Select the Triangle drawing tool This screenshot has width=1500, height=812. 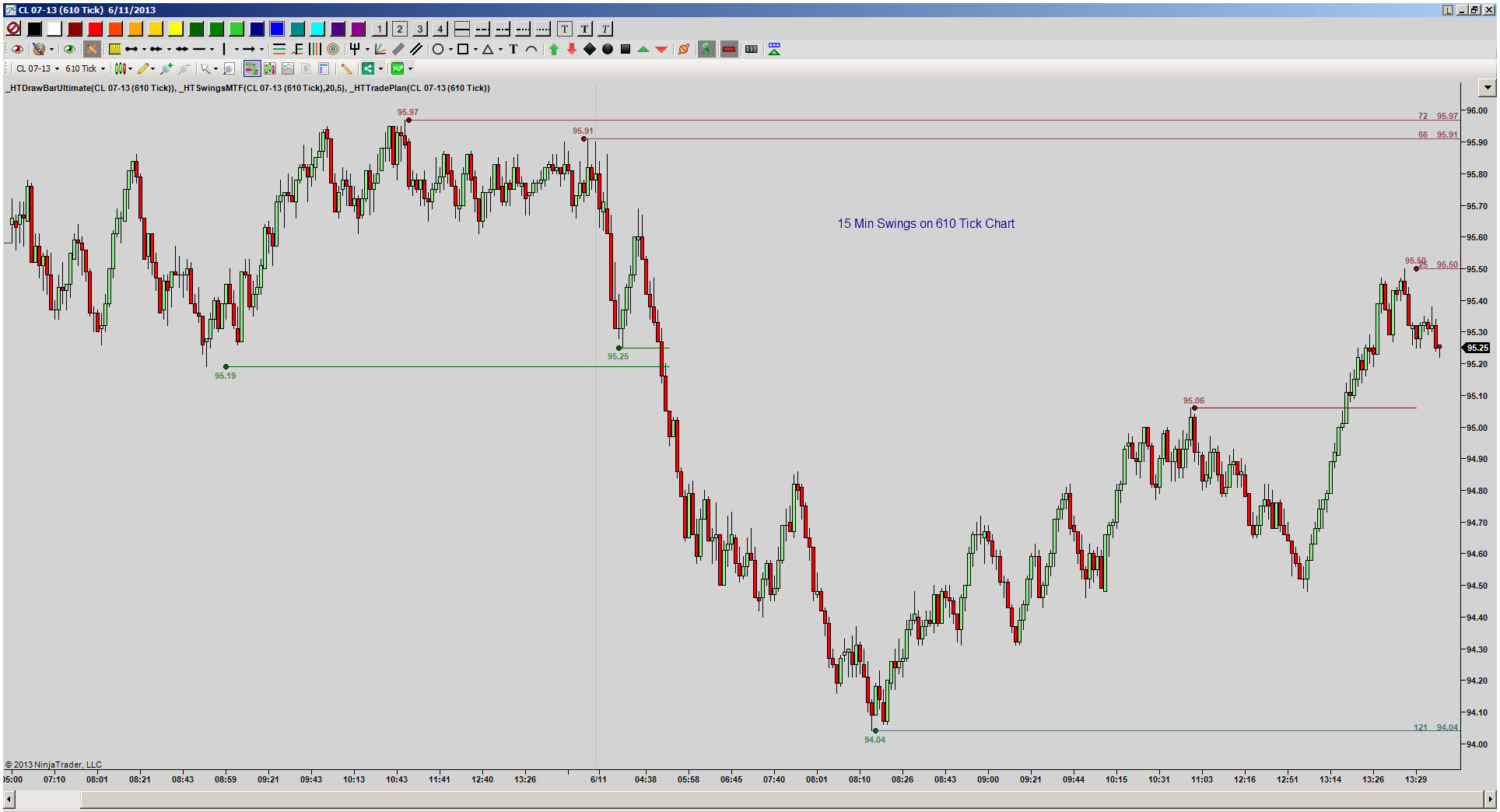pos(488,49)
